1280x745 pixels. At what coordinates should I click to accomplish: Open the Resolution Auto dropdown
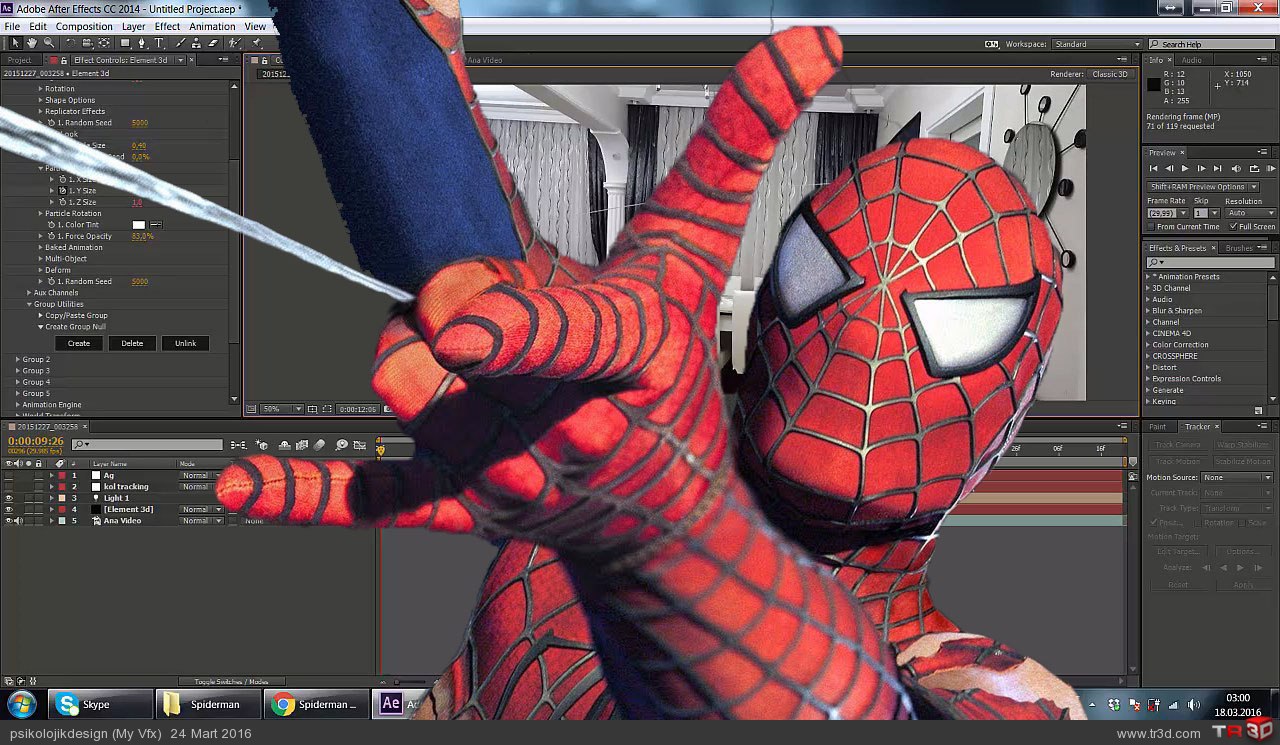coord(1252,213)
